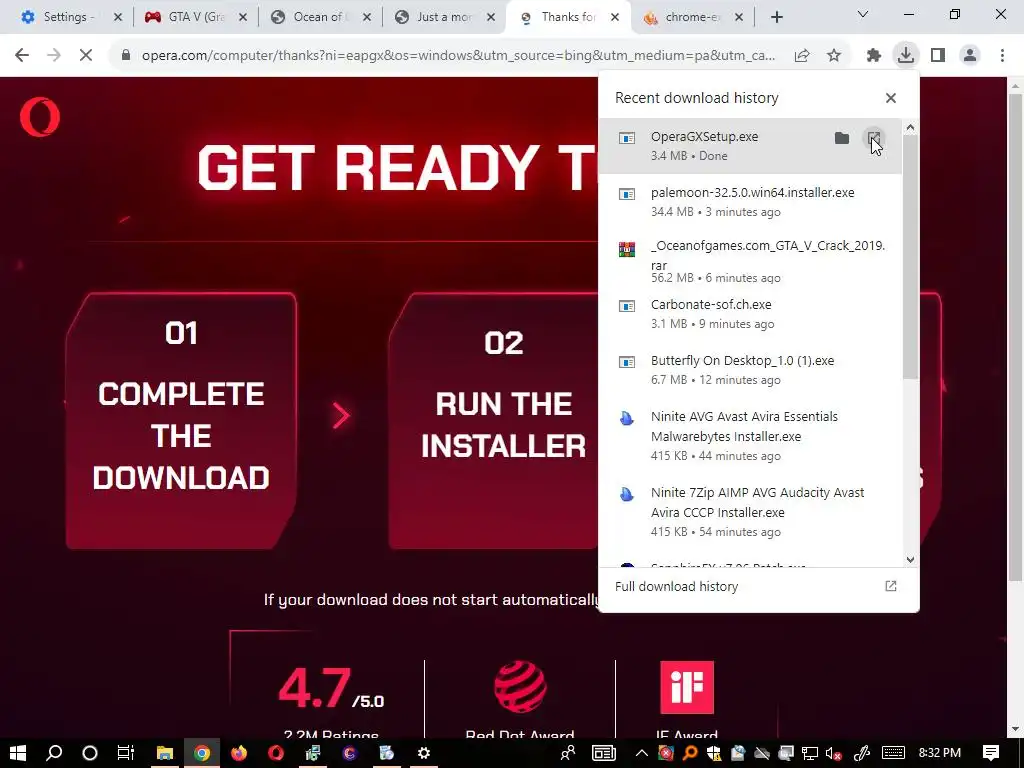Image resolution: width=1024 pixels, height=768 pixels.
Task: Select the _Oceanofgames.com_GTA_V_Crack_2019.rar entry
Action: [750, 261]
